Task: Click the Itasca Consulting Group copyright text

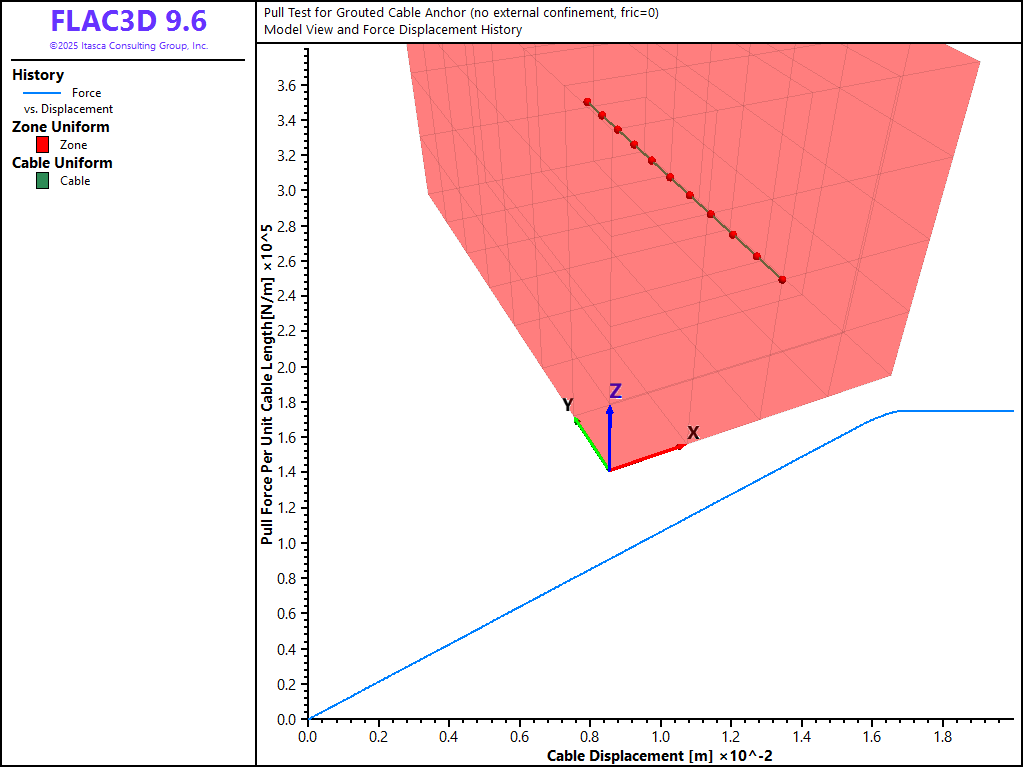Action: coord(128,46)
